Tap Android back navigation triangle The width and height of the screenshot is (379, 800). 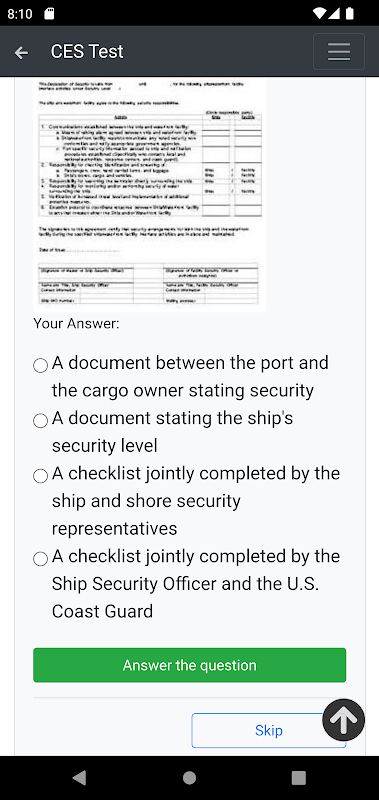[x=79, y=778]
